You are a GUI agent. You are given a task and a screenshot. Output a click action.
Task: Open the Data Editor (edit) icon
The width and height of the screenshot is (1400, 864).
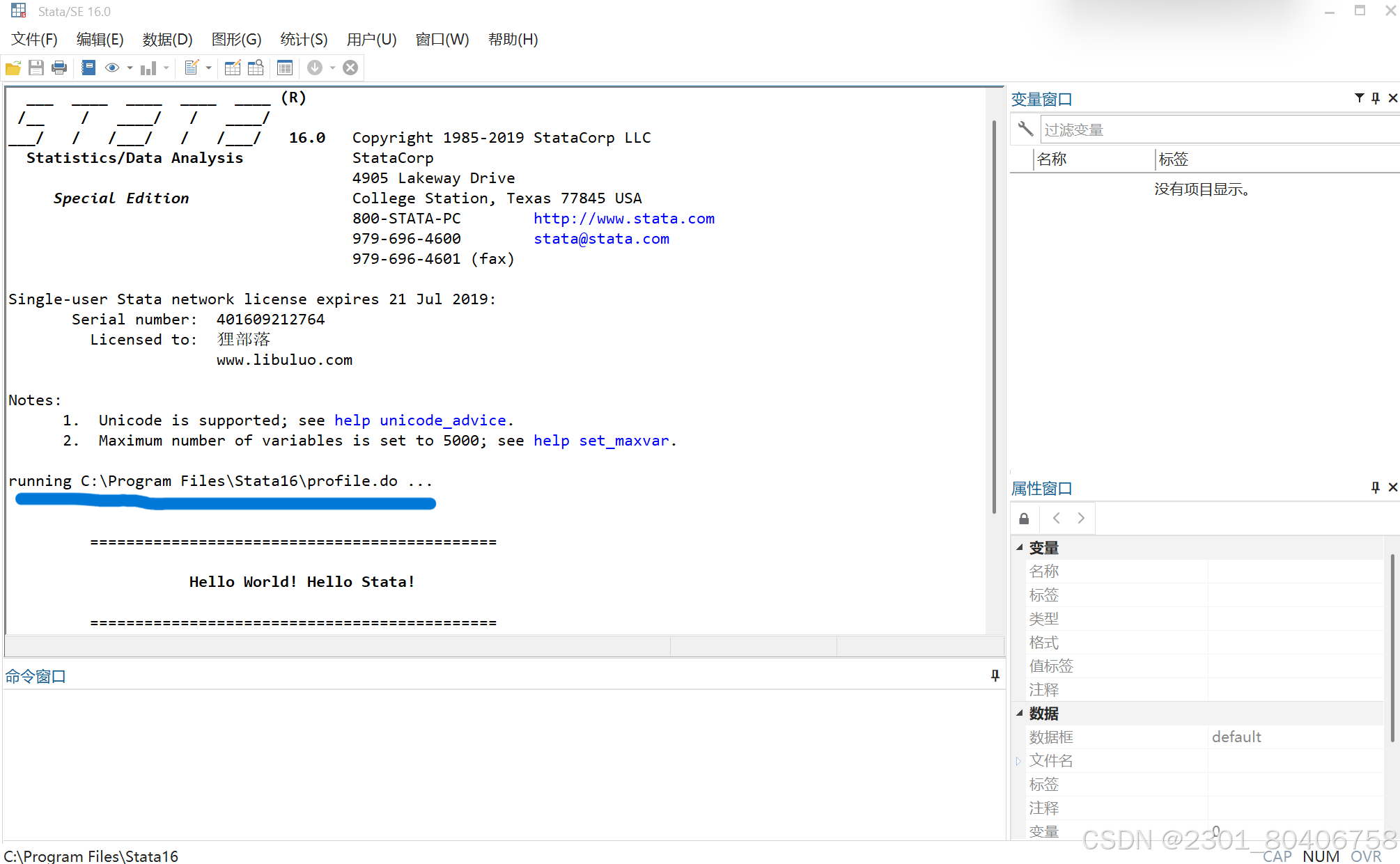pos(233,68)
